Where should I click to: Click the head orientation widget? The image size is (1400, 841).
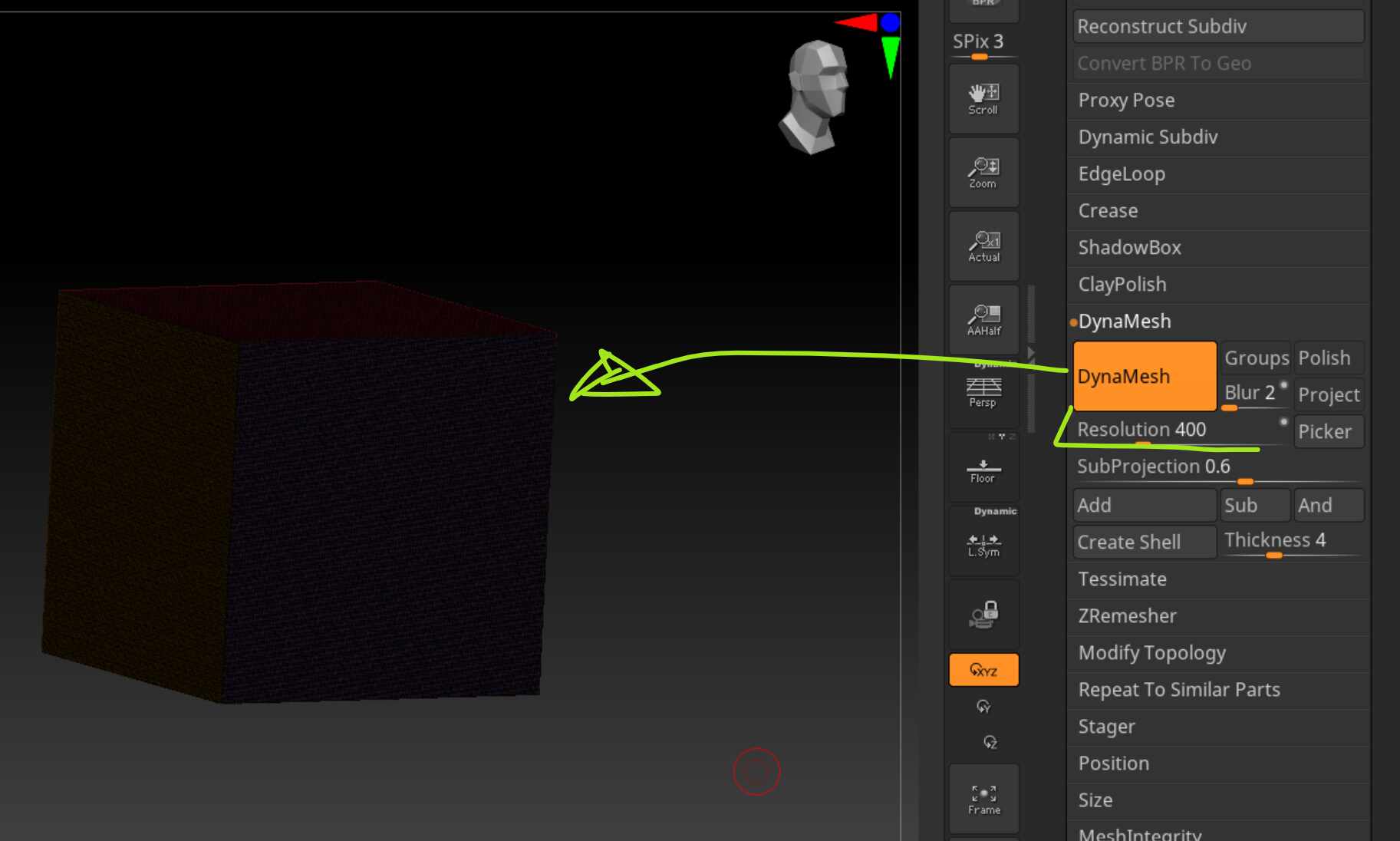tap(815, 97)
